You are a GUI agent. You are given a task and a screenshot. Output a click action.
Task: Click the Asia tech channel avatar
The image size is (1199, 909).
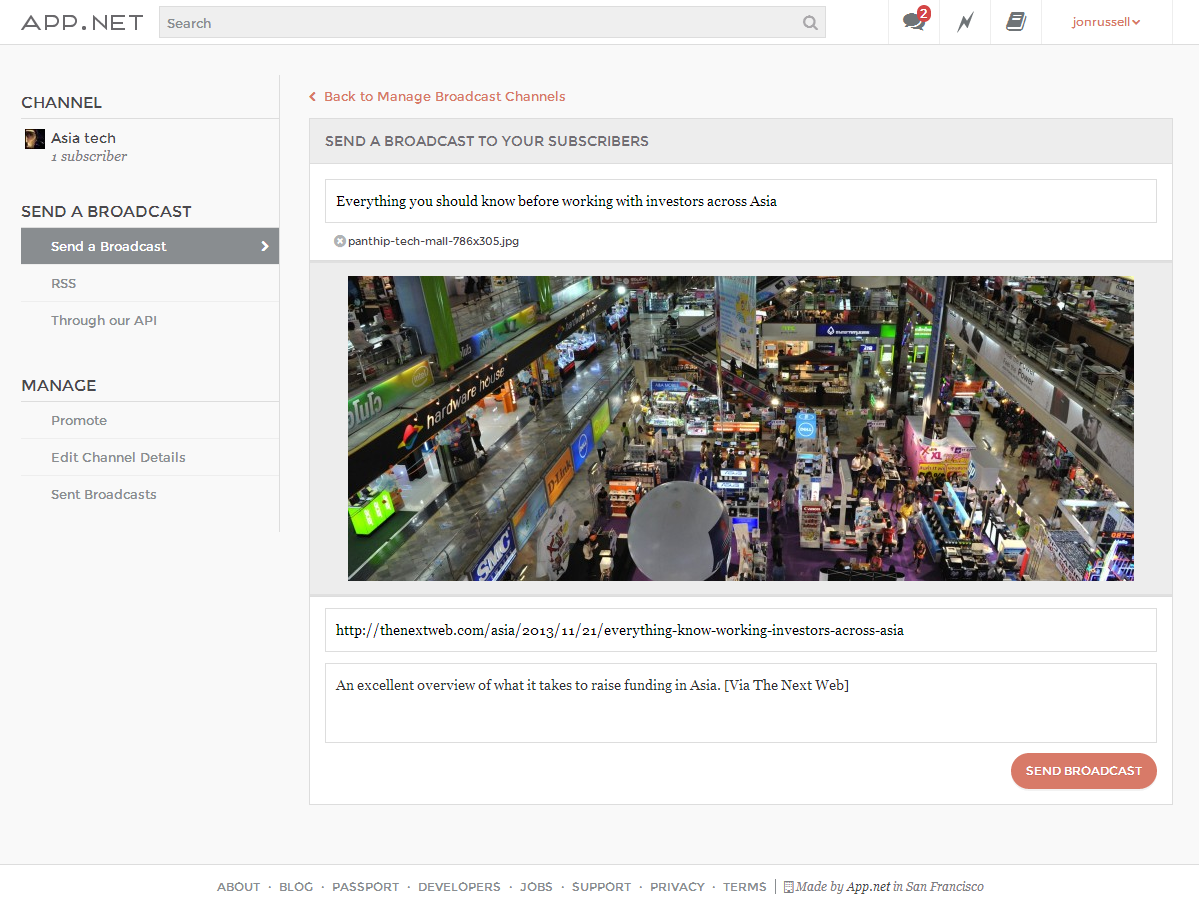(34, 138)
